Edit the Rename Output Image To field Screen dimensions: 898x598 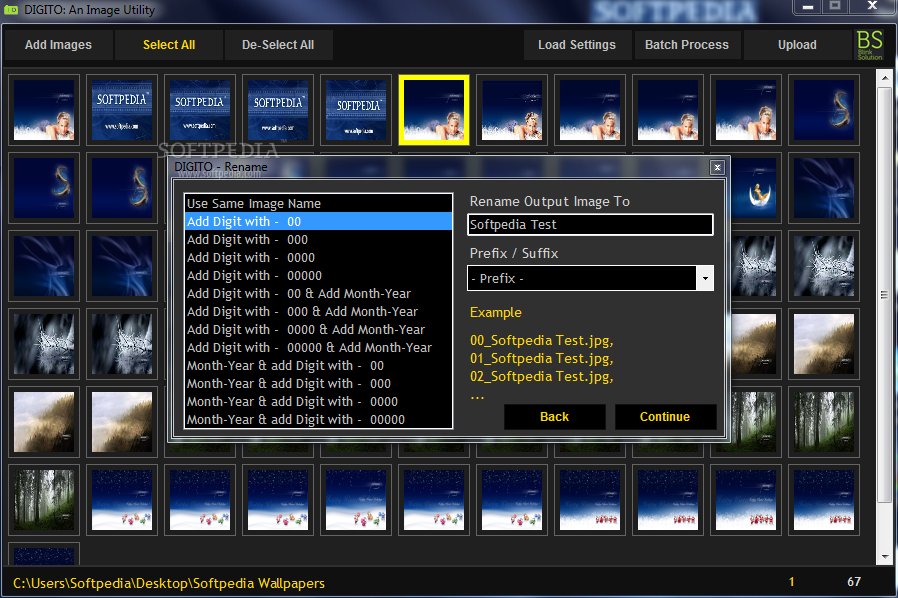point(590,225)
